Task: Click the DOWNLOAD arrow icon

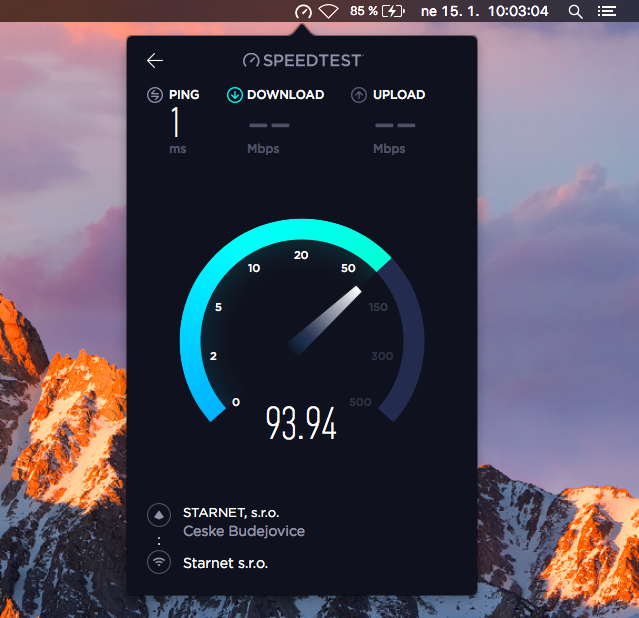Action: coord(235,95)
